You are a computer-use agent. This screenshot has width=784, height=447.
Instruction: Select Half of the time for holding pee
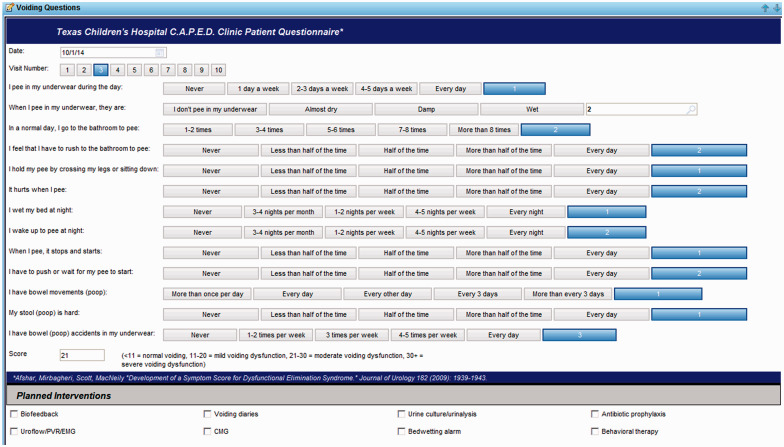coord(406,170)
